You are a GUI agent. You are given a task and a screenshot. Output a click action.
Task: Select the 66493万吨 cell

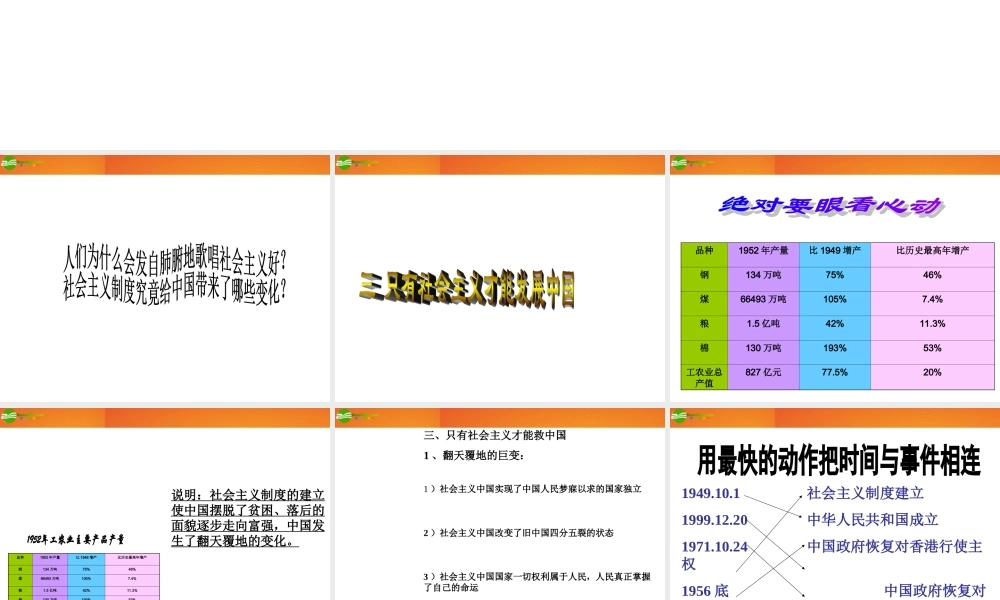(763, 304)
